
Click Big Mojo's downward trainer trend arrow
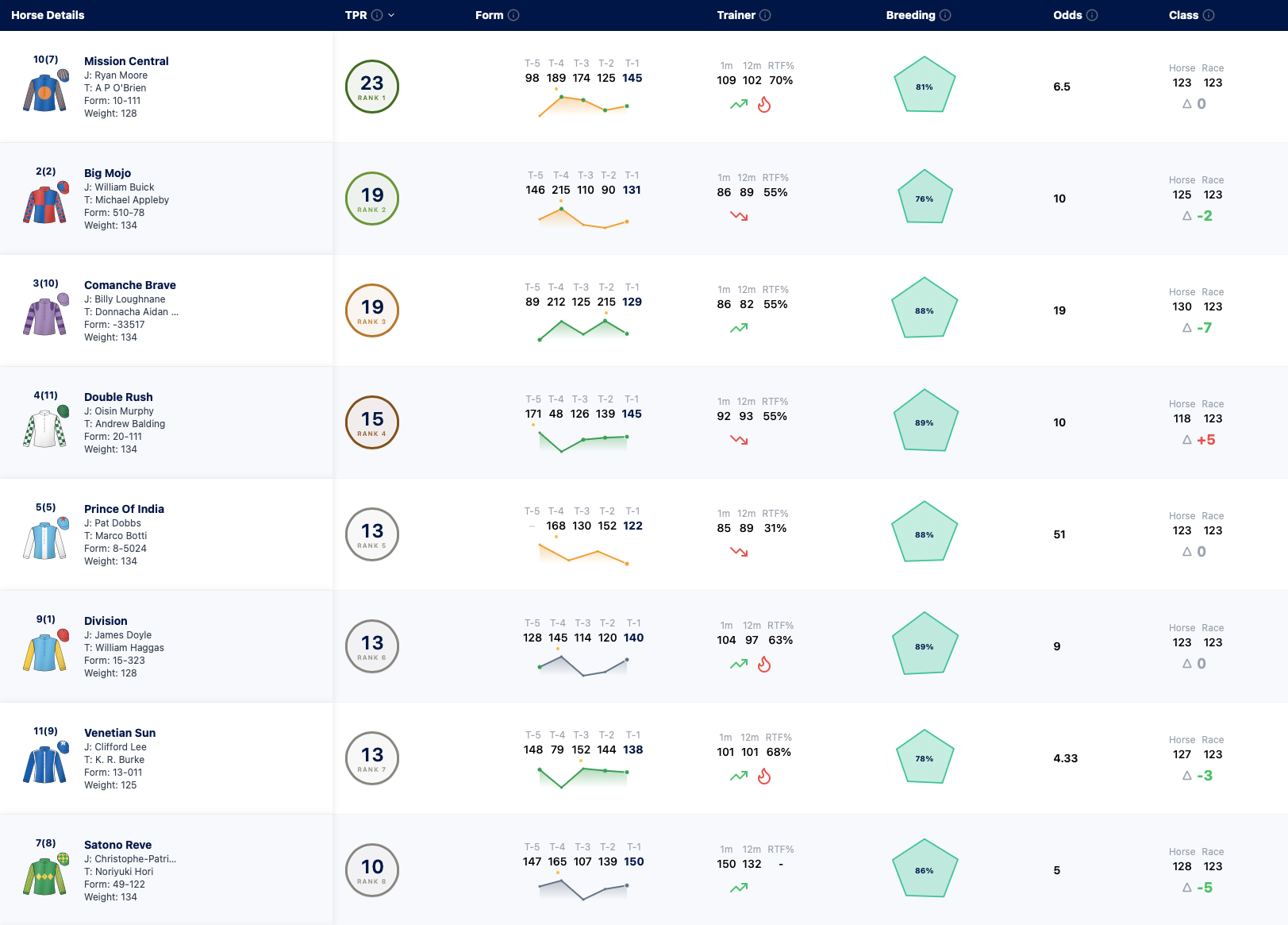coord(739,216)
